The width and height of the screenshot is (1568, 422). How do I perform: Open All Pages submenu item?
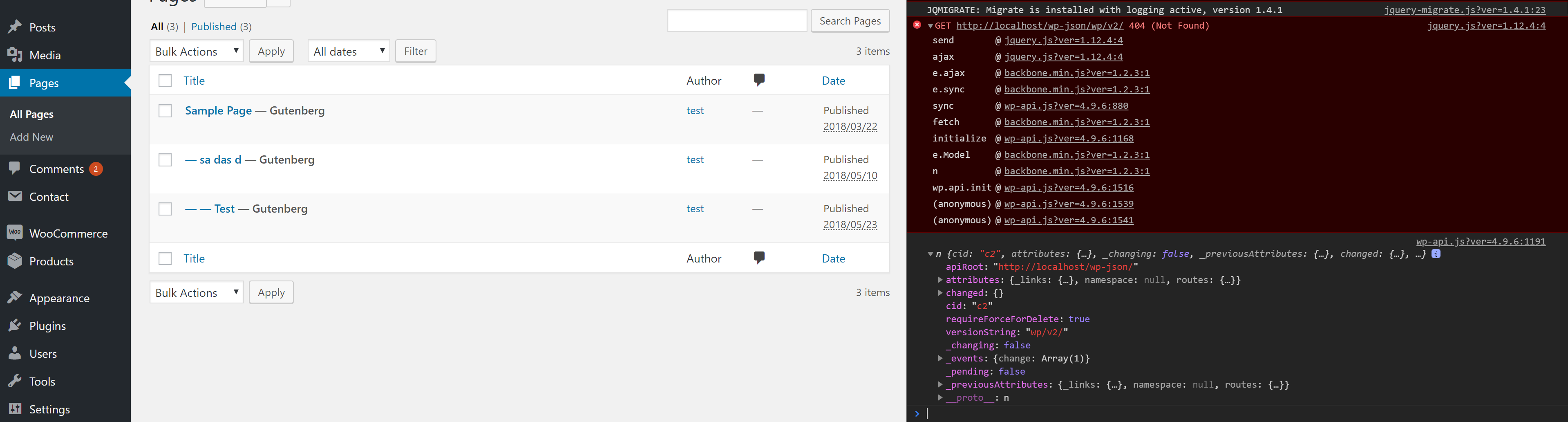[31, 114]
